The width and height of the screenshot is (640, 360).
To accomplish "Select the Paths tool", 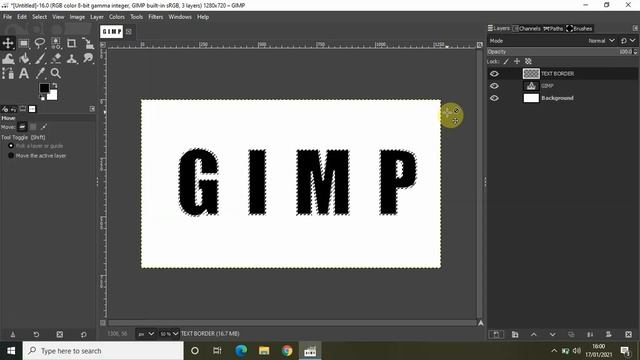I will 8,73.
